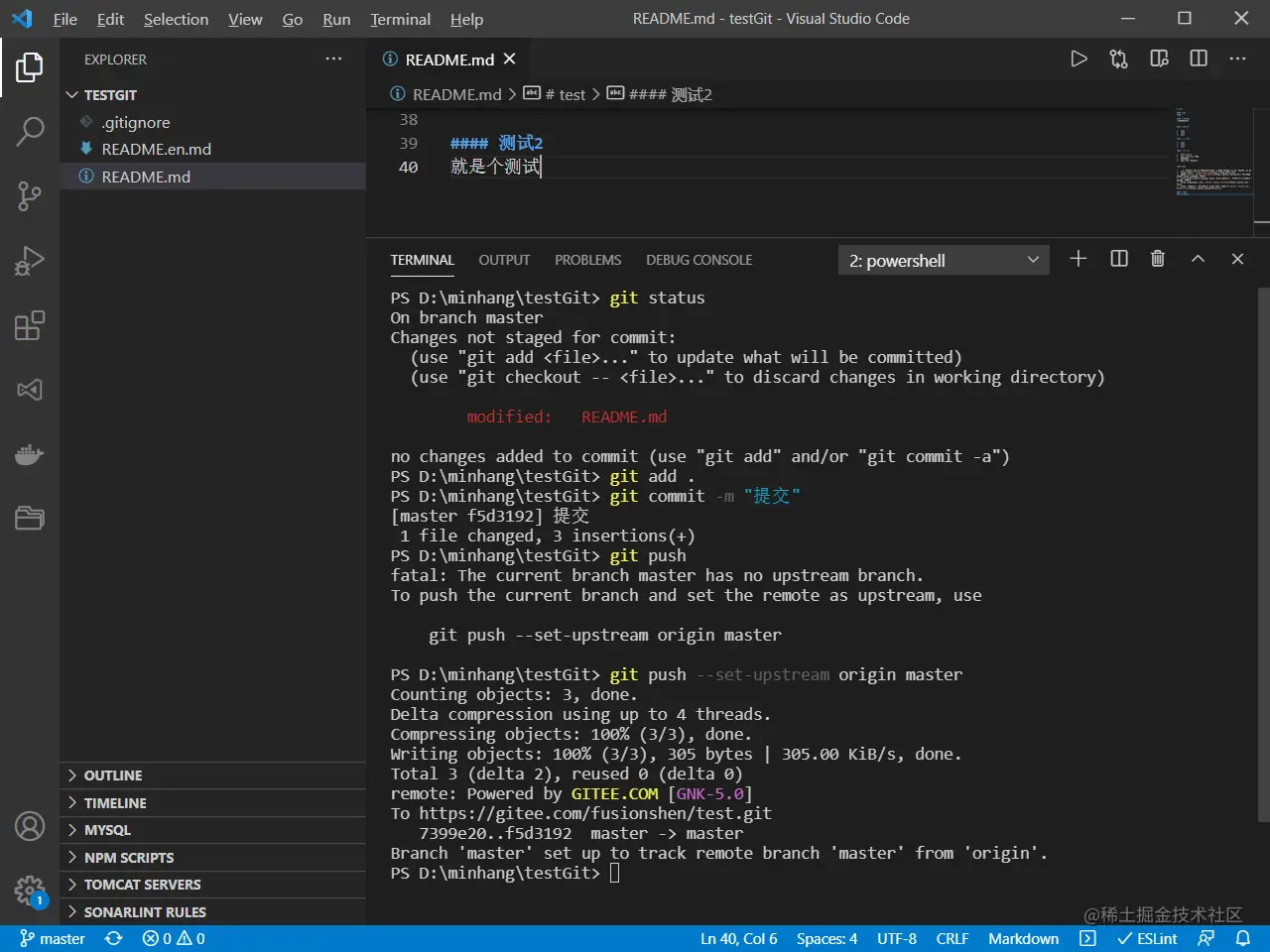Viewport: 1270px width, 952px height.
Task: Open the Explorer view in activity bar
Action: (x=30, y=67)
